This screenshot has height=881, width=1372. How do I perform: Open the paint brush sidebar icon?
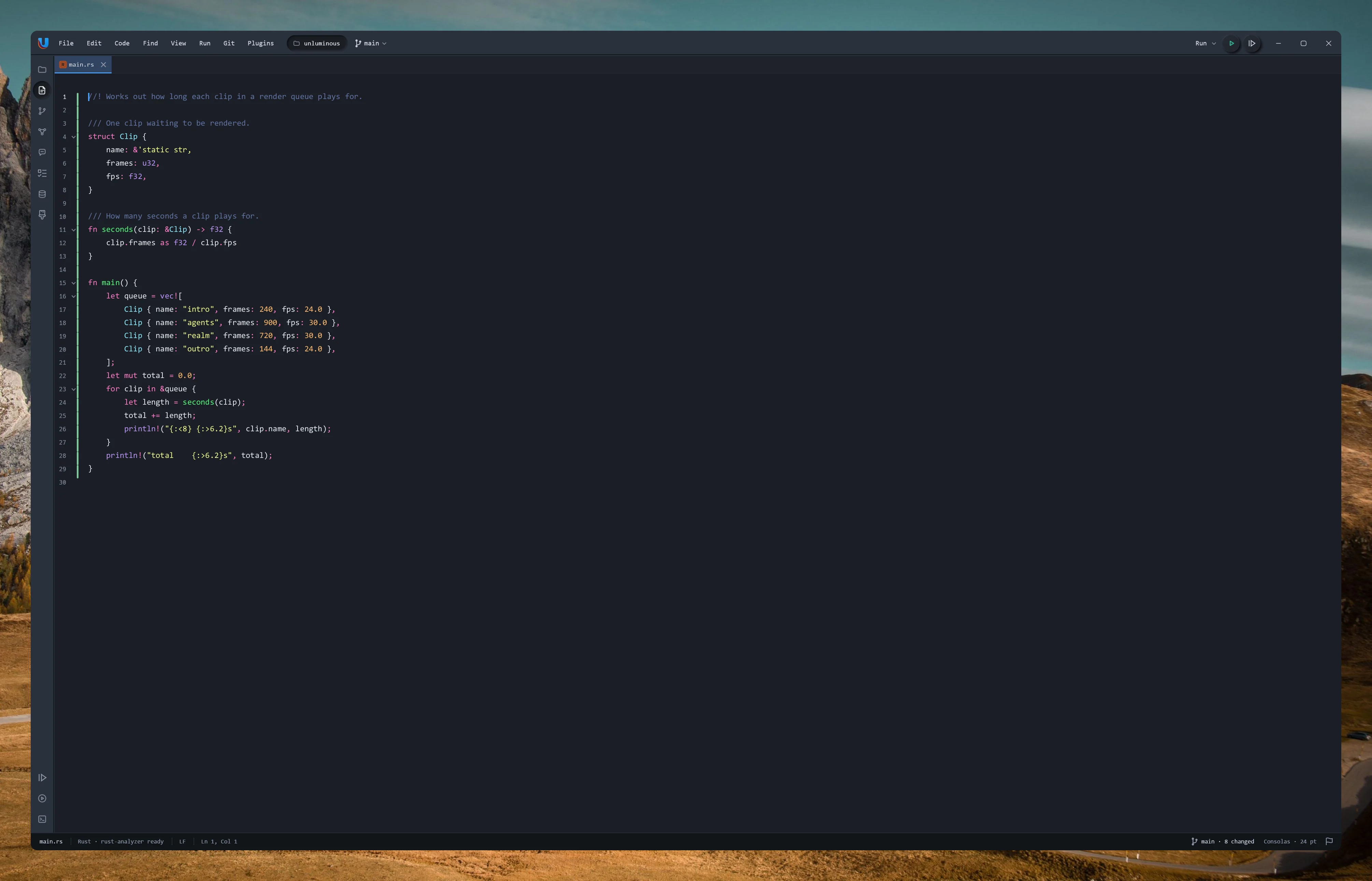point(42,214)
